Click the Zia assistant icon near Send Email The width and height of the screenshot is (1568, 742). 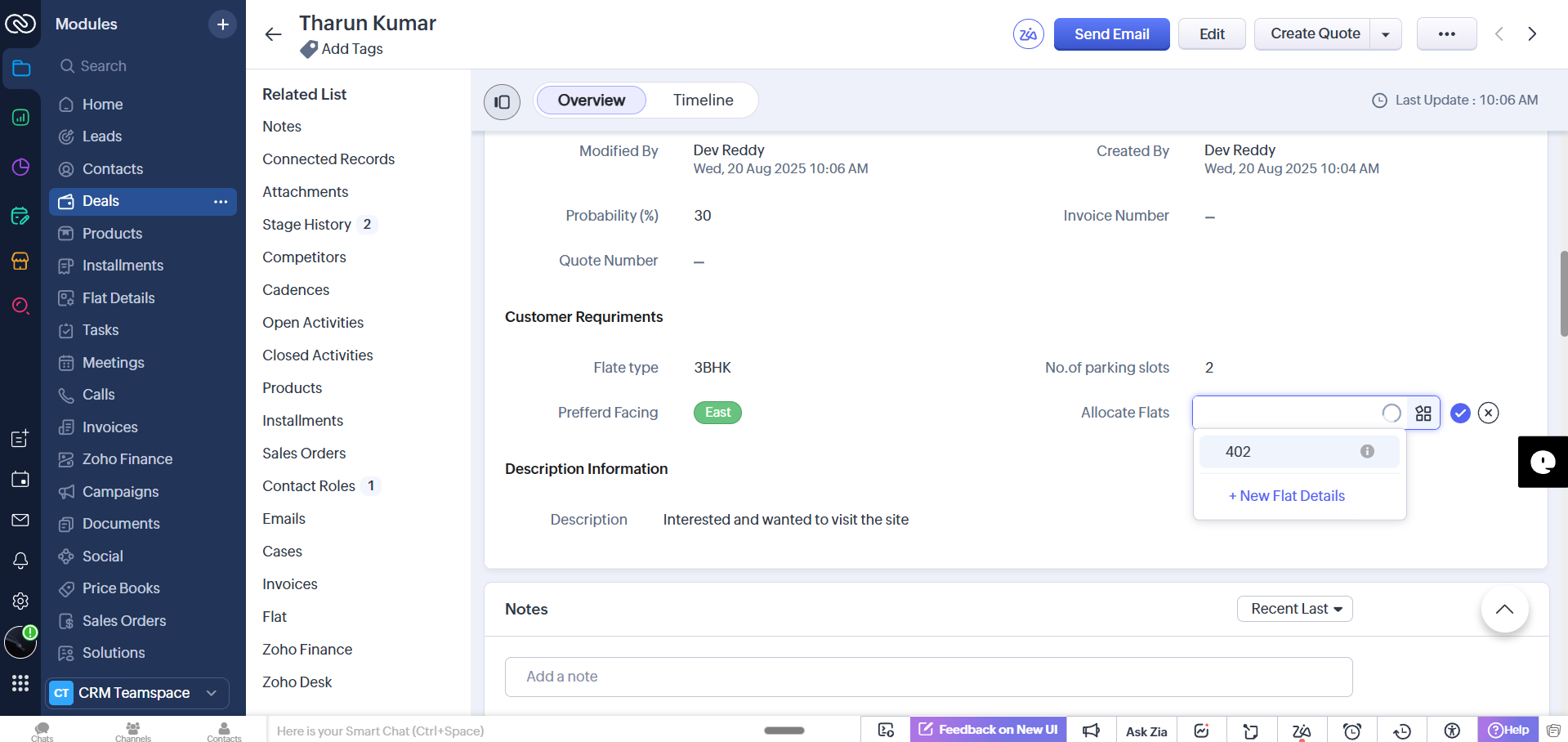point(1028,34)
